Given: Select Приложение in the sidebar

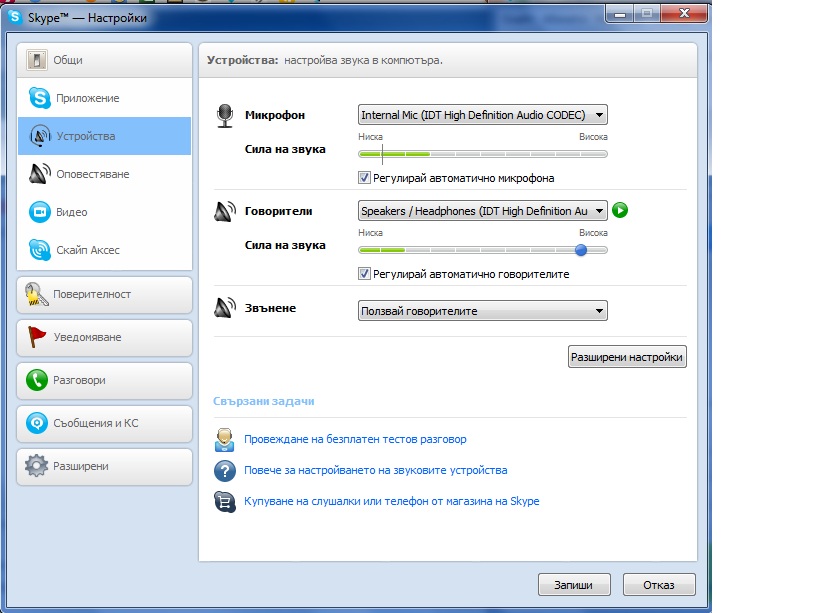Looking at the screenshot, I should [x=104, y=98].
